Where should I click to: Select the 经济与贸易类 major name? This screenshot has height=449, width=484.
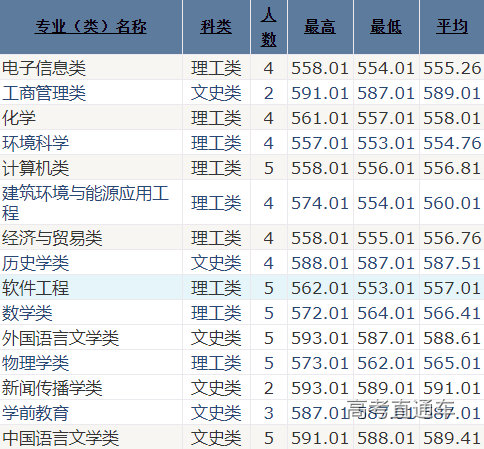[52, 238]
